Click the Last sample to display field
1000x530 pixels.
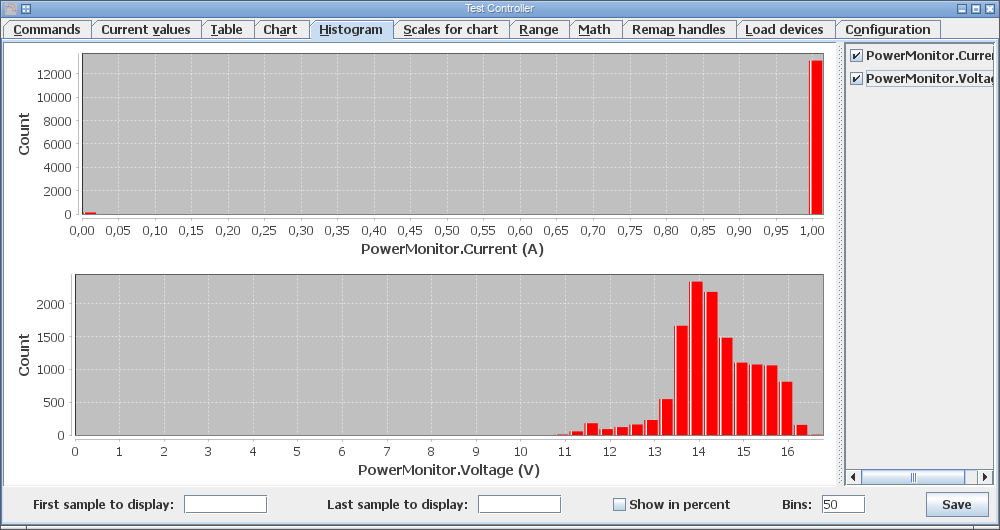[519, 504]
